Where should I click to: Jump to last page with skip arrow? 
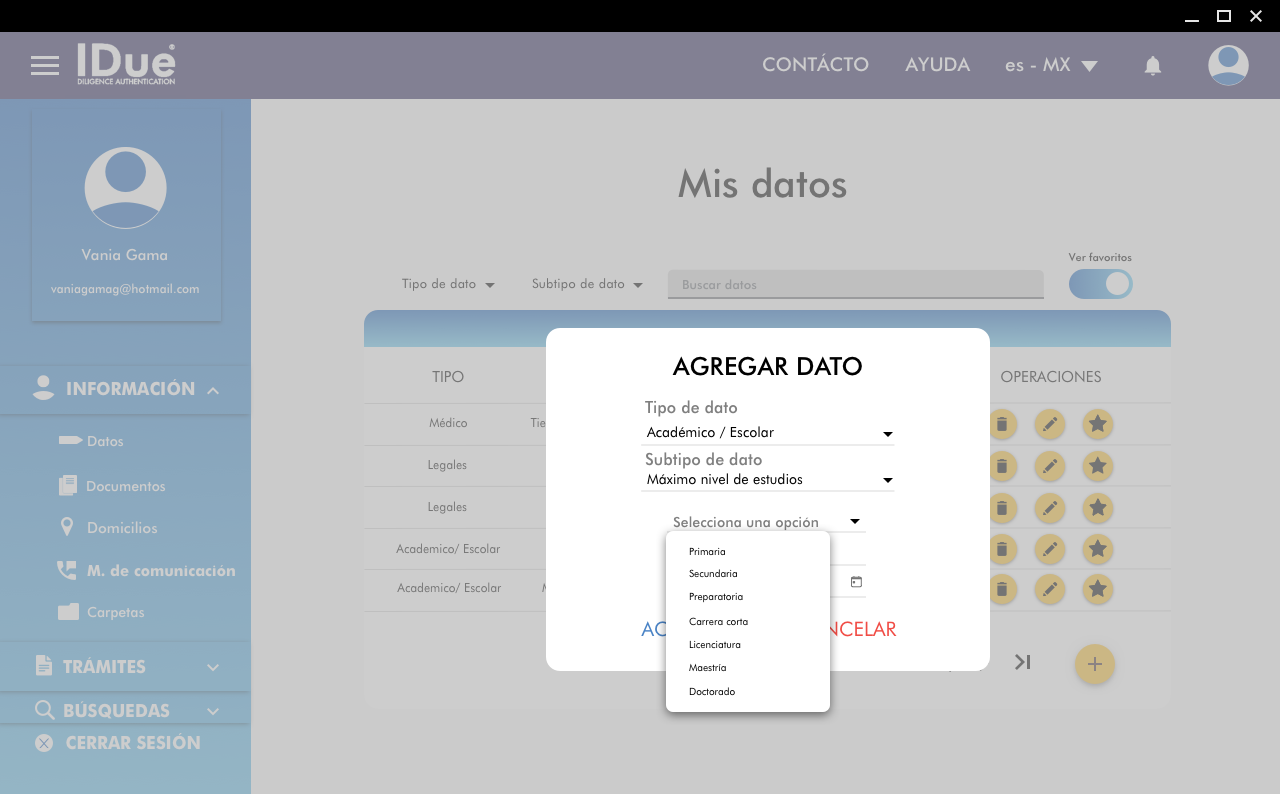coord(1022,662)
